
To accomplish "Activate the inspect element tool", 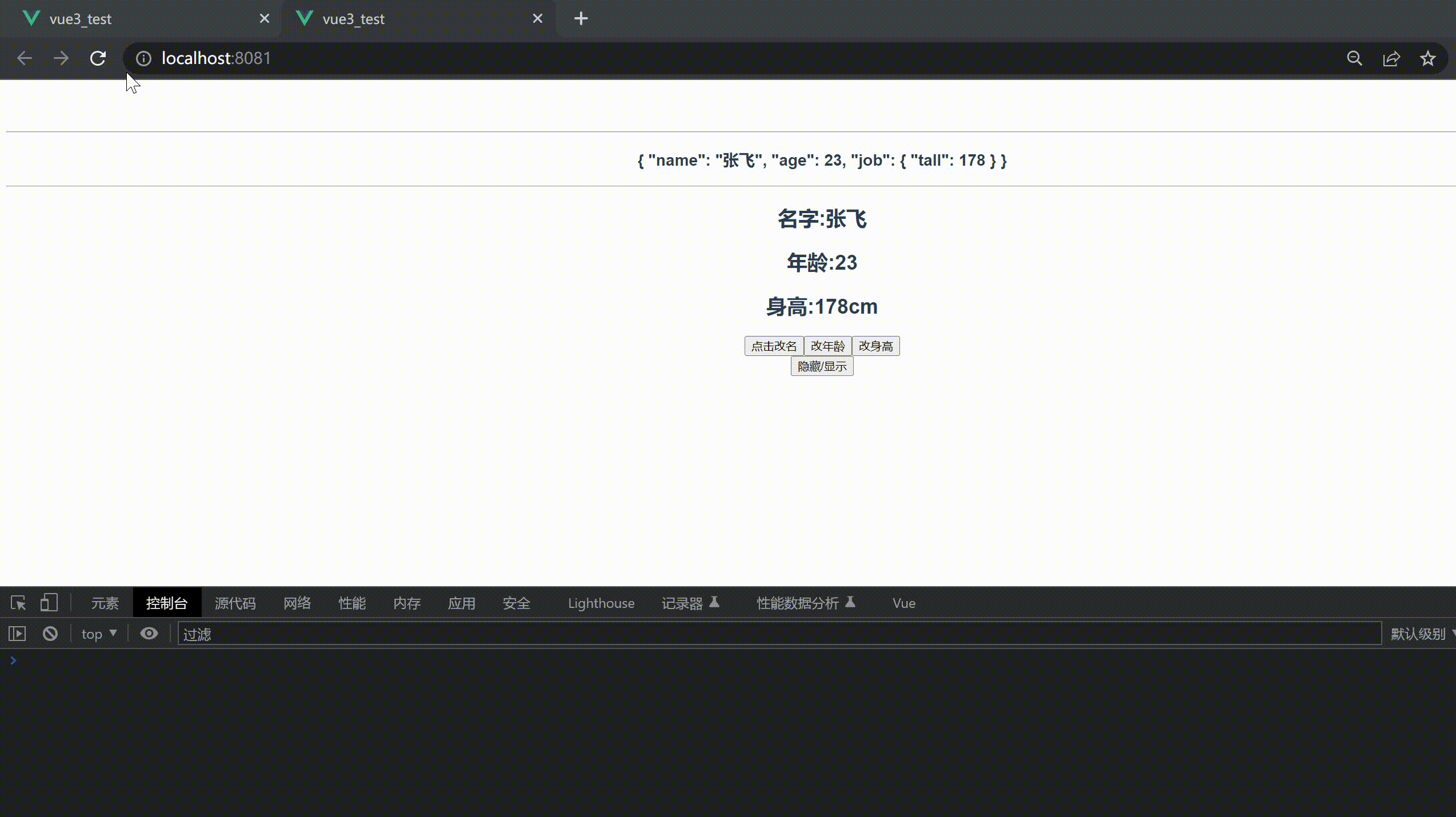I will coord(18,603).
